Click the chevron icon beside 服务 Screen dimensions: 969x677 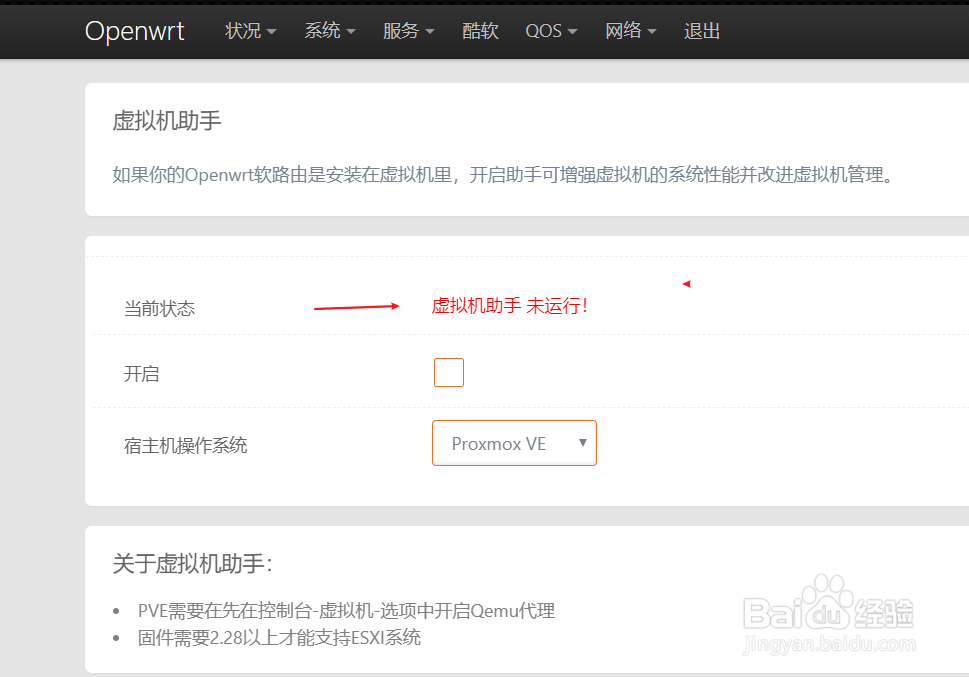point(429,31)
